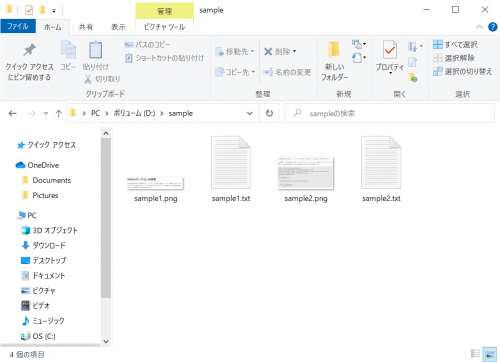Go Up one level with the up arrow
Viewport: 500px width, 362px height.
(x=59, y=114)
